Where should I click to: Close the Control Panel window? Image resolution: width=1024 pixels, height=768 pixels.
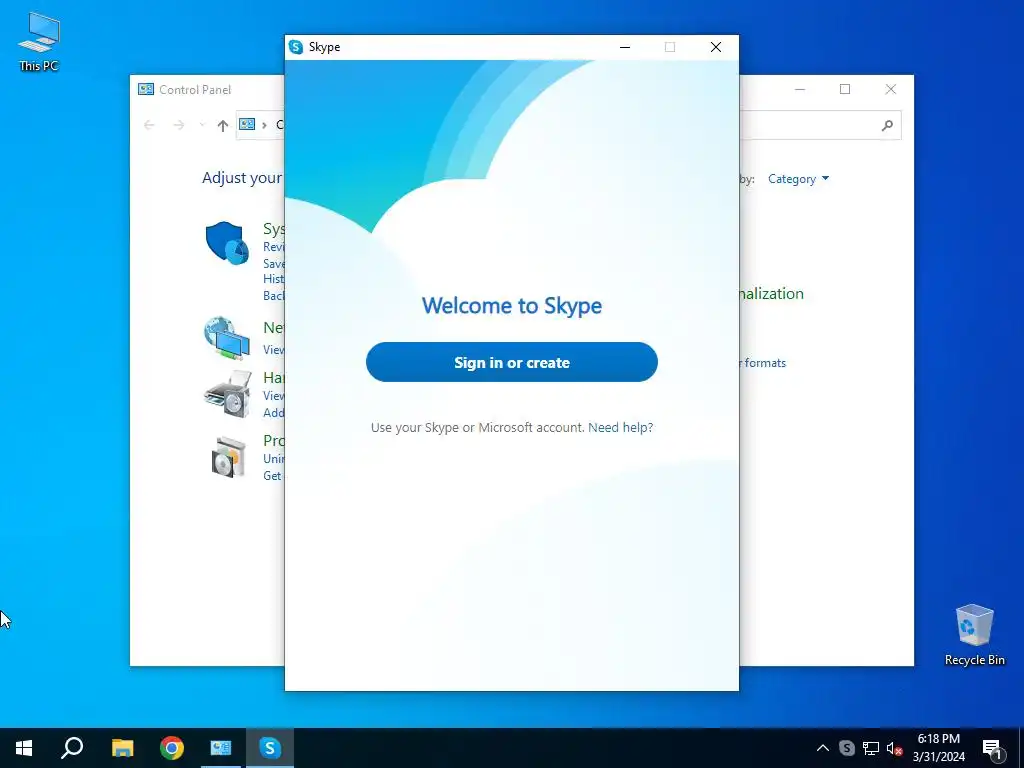[x=891, y=89]
